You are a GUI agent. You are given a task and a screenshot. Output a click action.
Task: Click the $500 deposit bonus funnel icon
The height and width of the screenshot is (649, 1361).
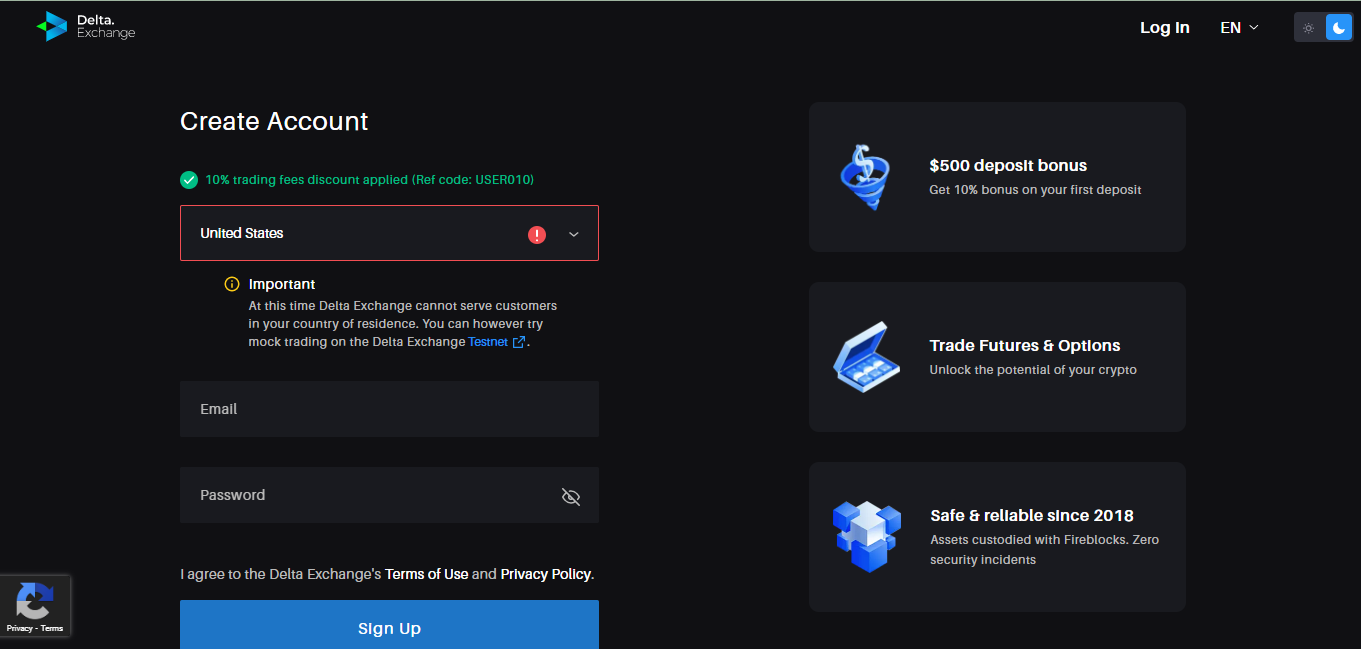point(864,177)
